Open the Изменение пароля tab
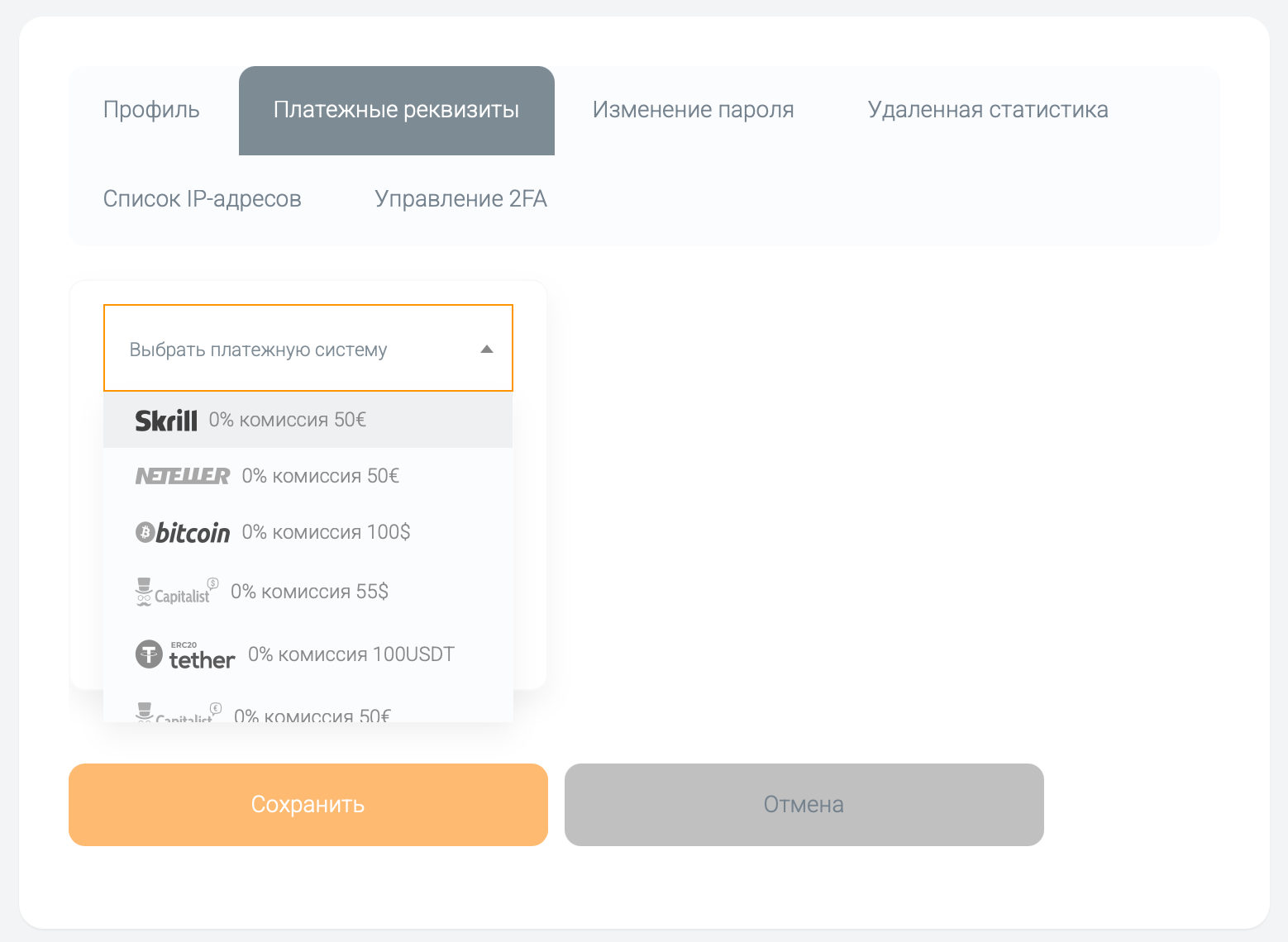The width and height of the screenshot is (1288, 942). coord(693,110)
